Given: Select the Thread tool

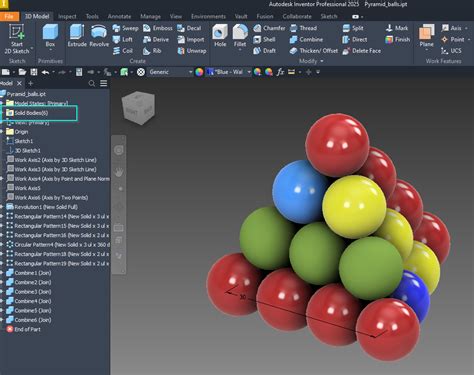Looking at the screenshot, I should coord(303,28).
